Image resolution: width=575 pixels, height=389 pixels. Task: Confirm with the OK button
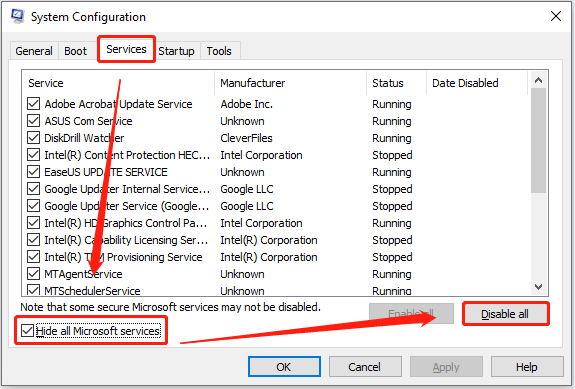[x=284, y=367]
